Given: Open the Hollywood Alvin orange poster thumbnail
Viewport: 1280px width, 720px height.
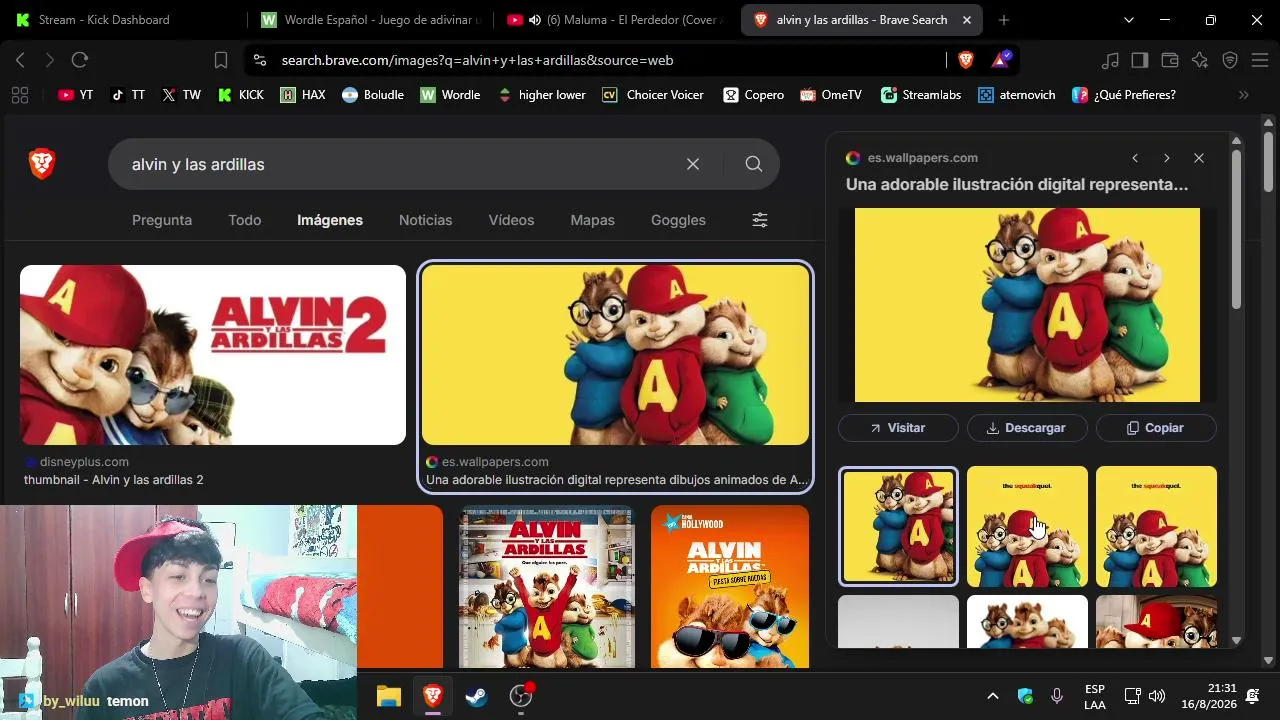Looking at the screenshot, I should (x=730, y=586).
